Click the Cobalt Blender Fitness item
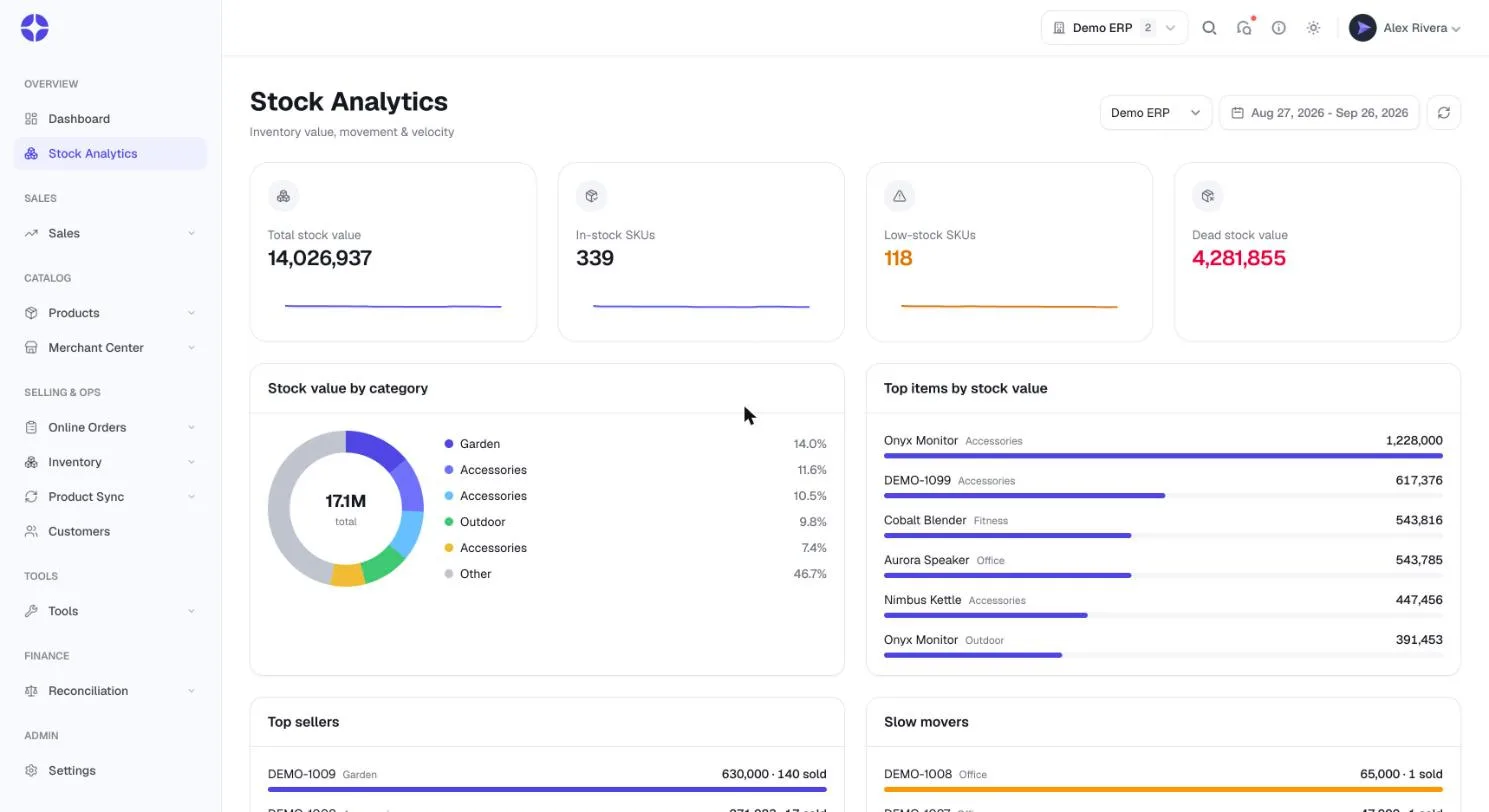 [x=1163, y=526]
